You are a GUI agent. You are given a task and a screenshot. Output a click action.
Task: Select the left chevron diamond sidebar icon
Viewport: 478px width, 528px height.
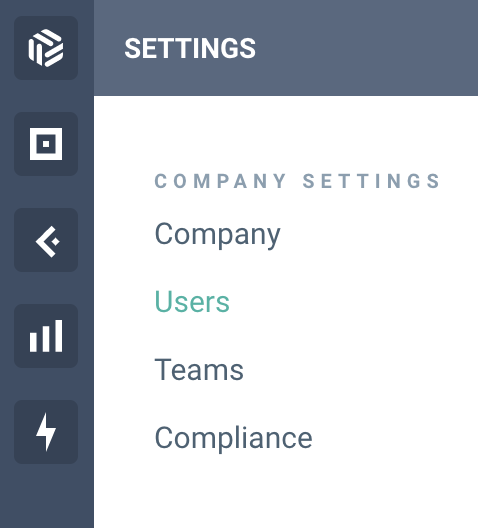point(46,240)
